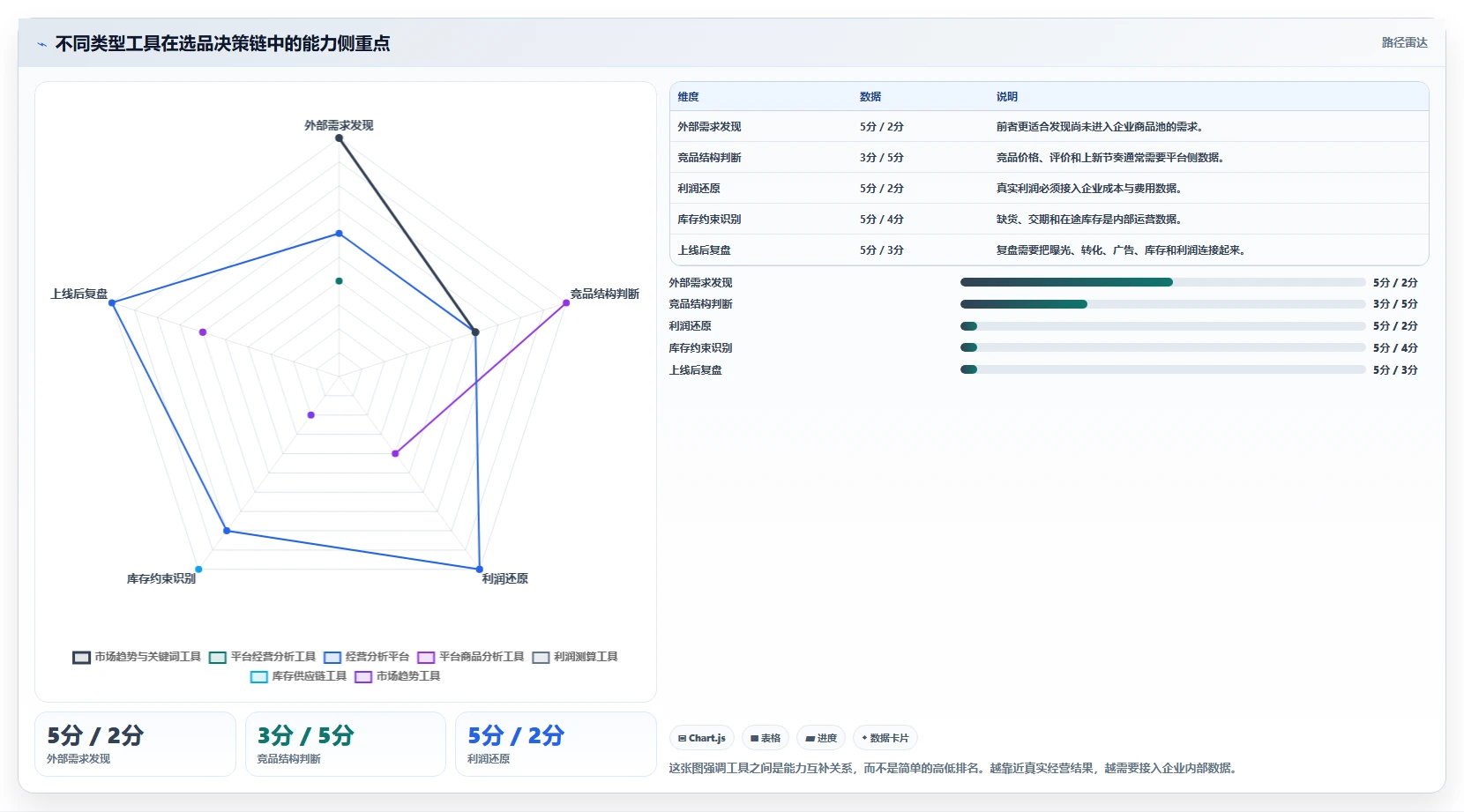Viewport: 1464px width, 812px height.
Task: Toggle the 平台经营分析工具 legend entry
Action: point(263,657)
